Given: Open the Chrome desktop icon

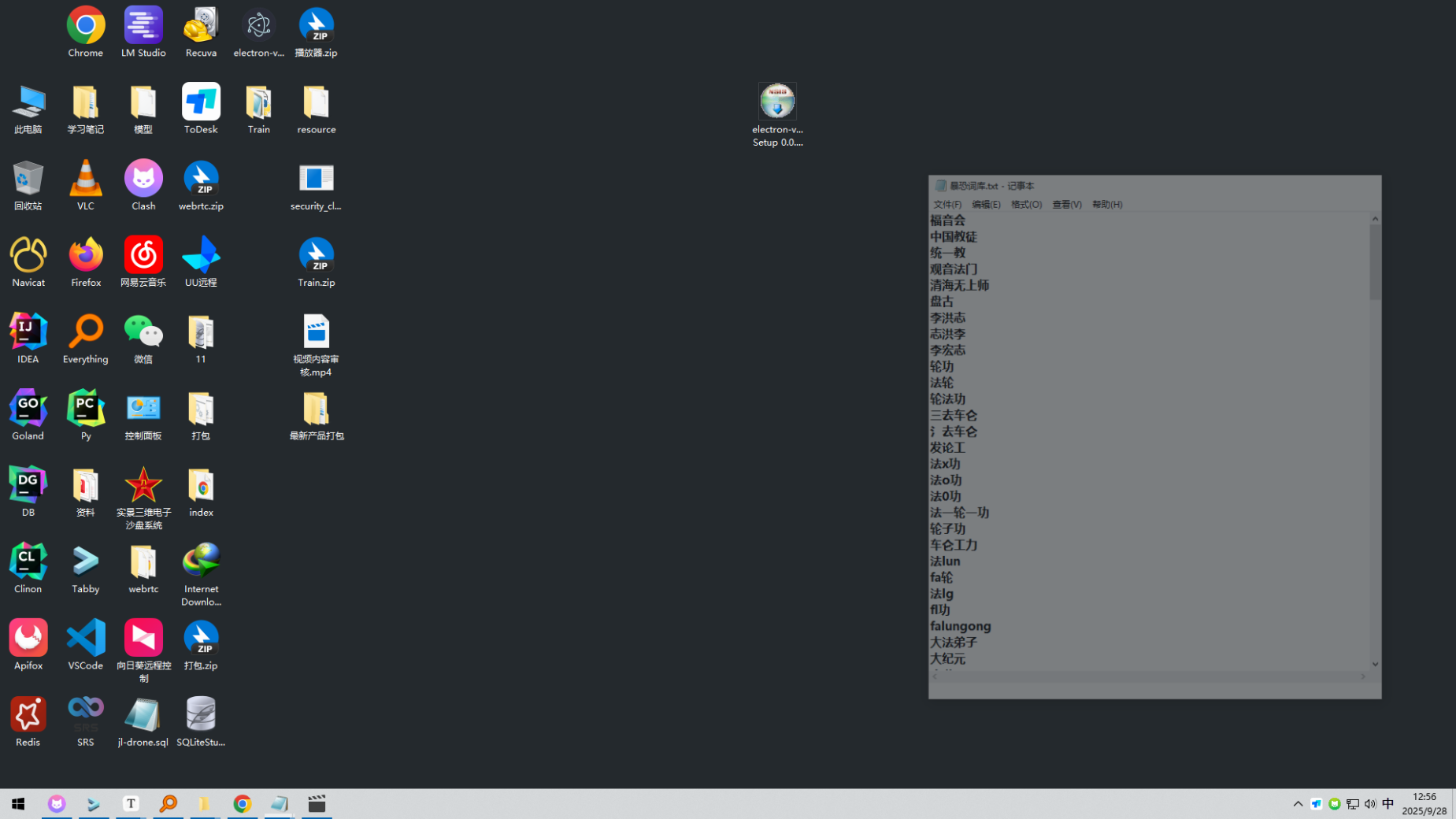Looking at the screenshot, I should click(86, 27).
